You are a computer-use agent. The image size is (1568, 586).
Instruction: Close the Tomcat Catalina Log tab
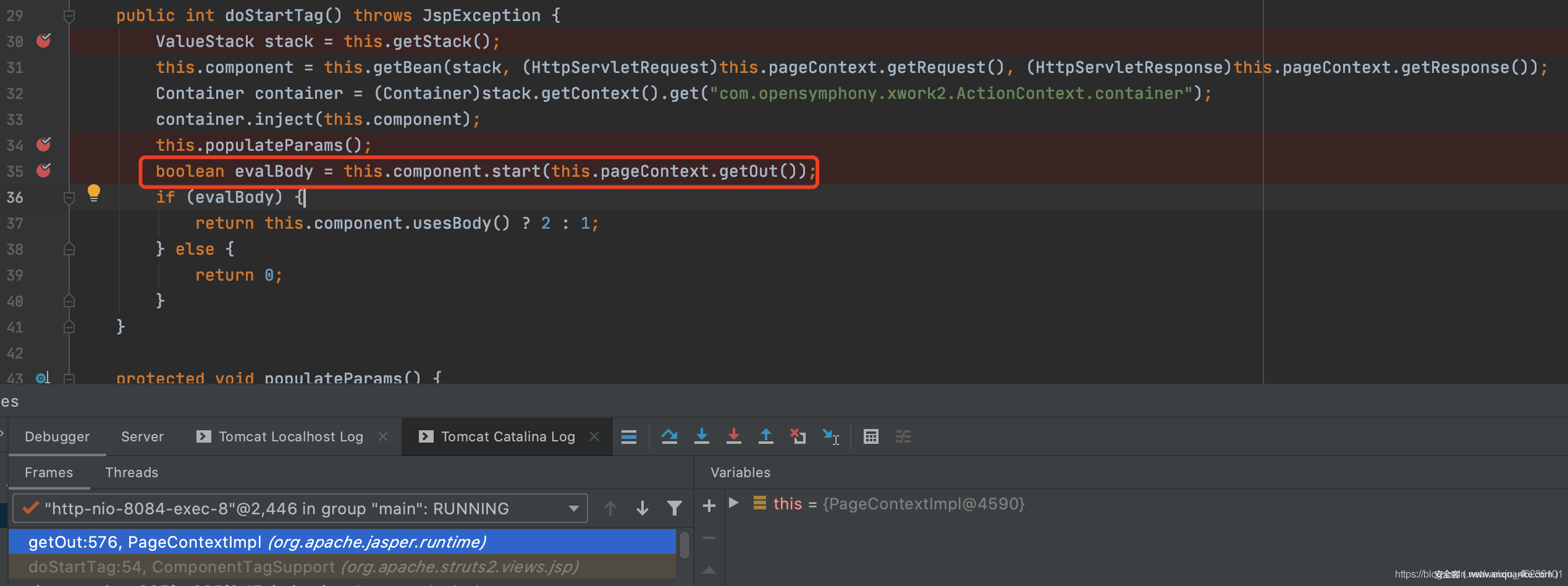[x=594, y=436]
